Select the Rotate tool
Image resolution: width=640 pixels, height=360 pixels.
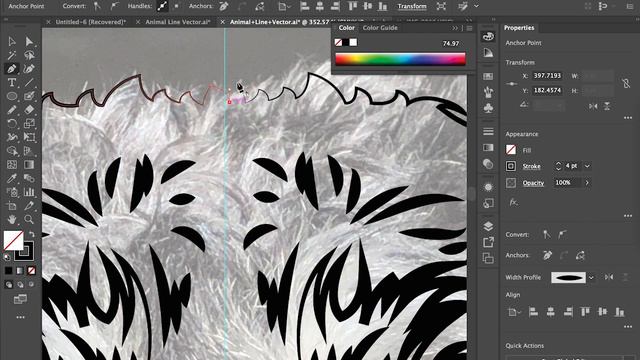point(12,123)
